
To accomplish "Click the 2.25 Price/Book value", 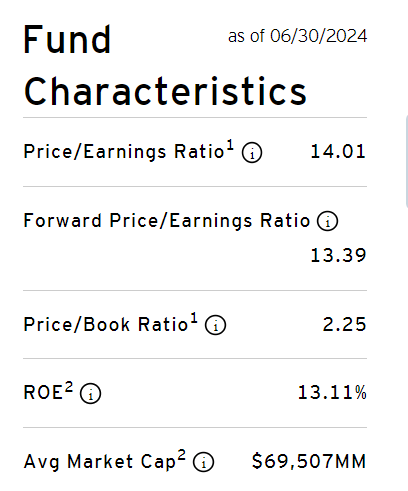I will [x=344, y=324].
